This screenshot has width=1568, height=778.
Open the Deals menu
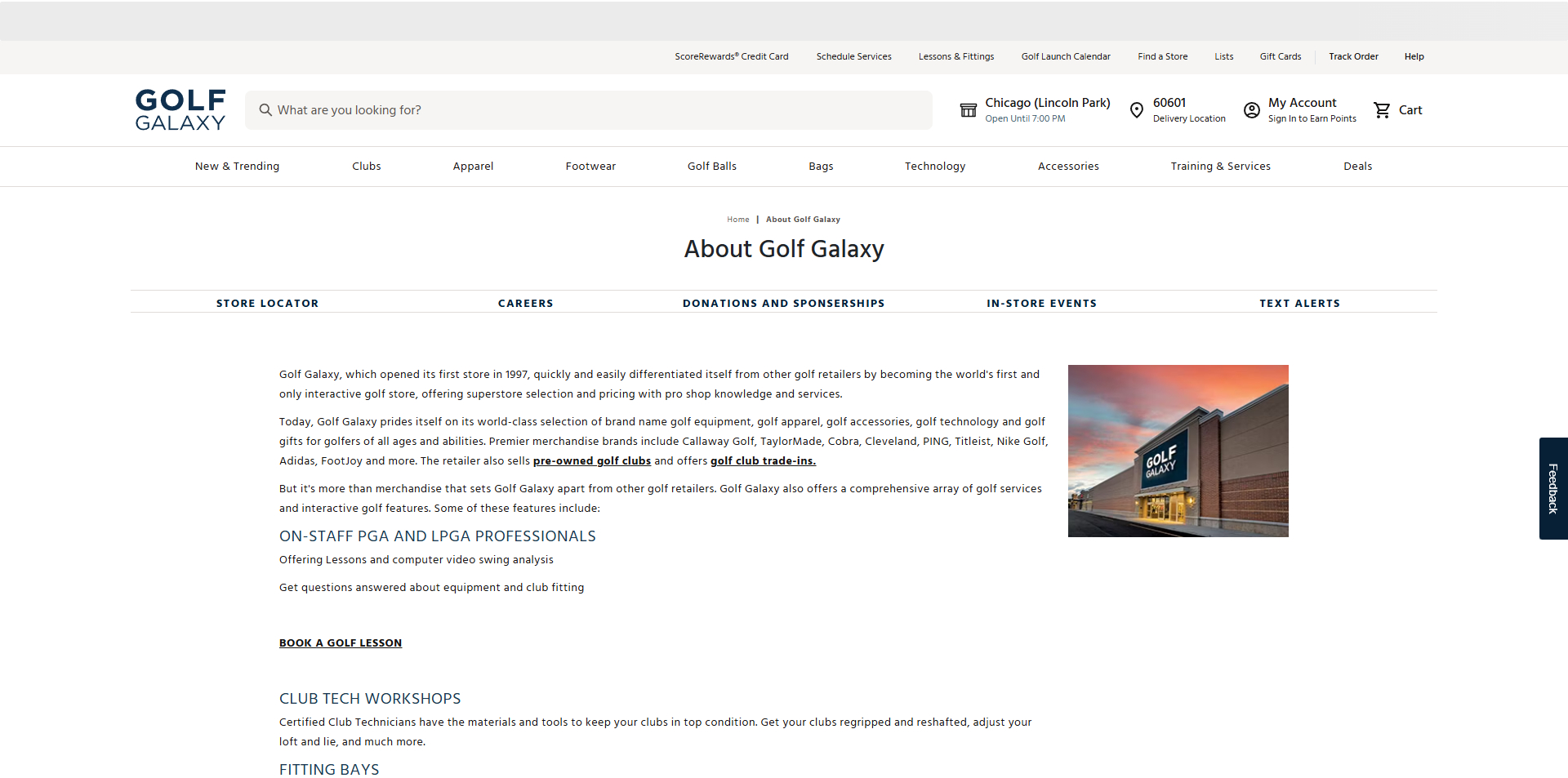point(1357,166)
